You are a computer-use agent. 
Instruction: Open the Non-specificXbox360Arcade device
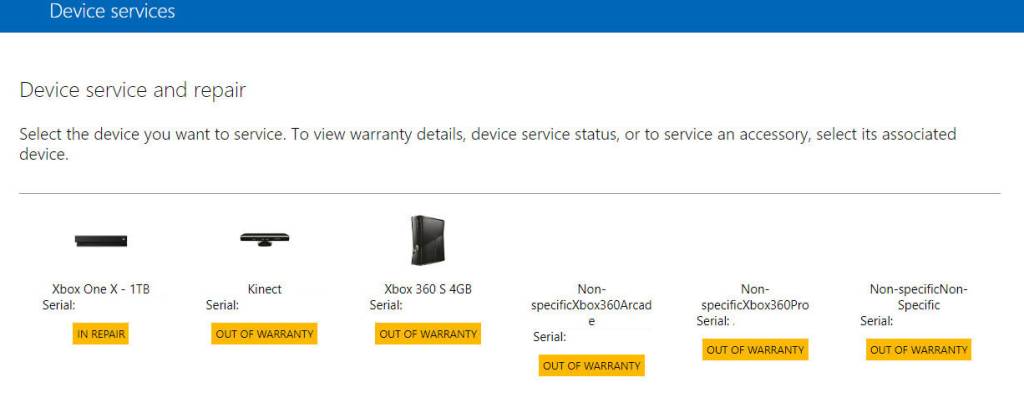(x=592, y=305)
